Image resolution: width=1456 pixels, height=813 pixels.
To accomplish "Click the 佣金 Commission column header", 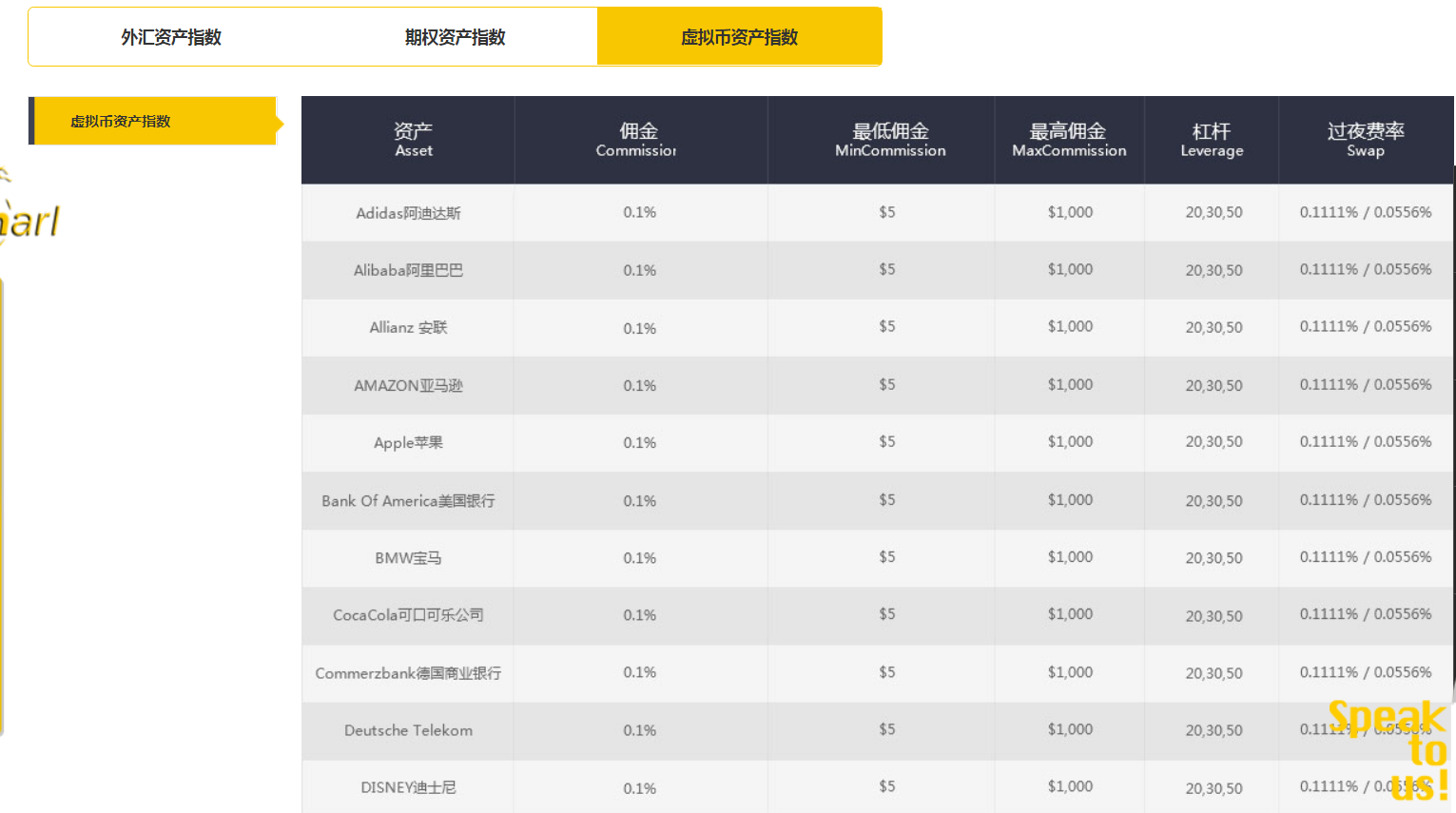I will (x=641, y=140).
